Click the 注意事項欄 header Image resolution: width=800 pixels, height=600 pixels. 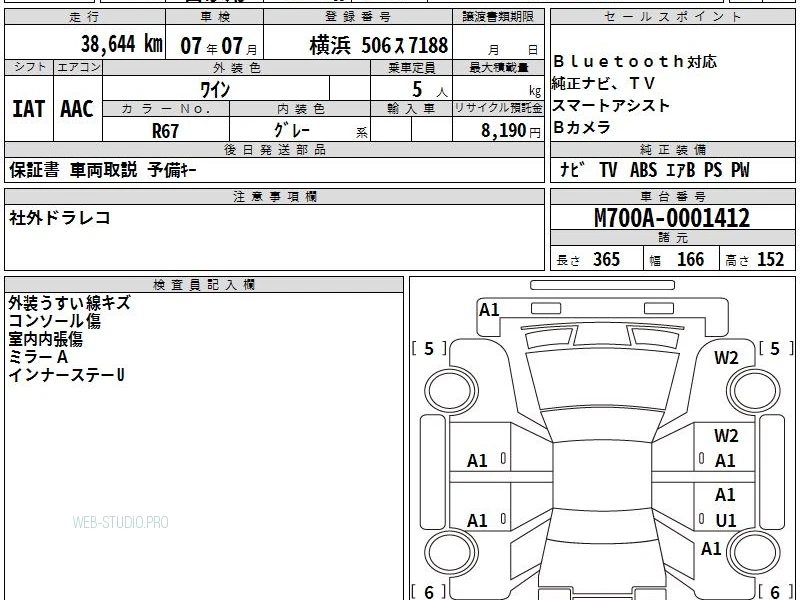point(274,196)
